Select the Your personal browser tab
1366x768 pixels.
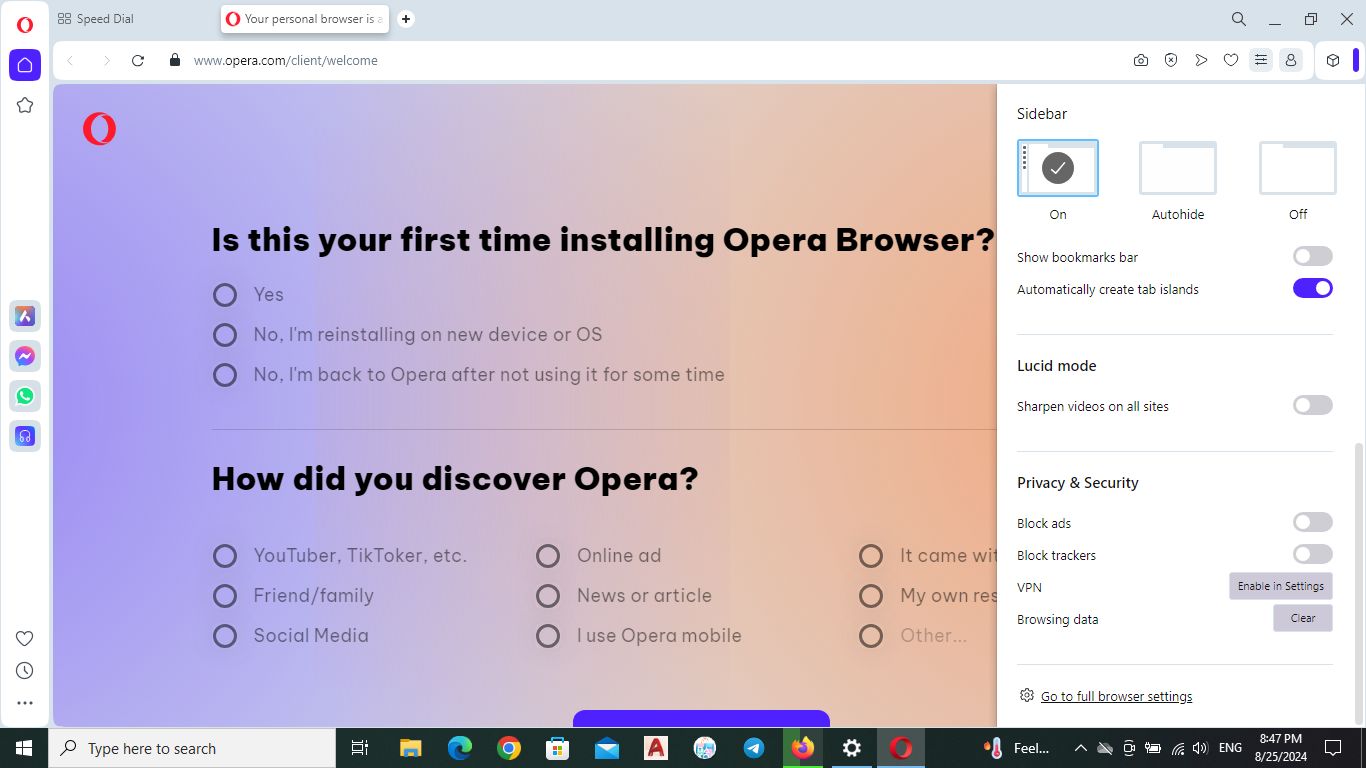point(305,19)
